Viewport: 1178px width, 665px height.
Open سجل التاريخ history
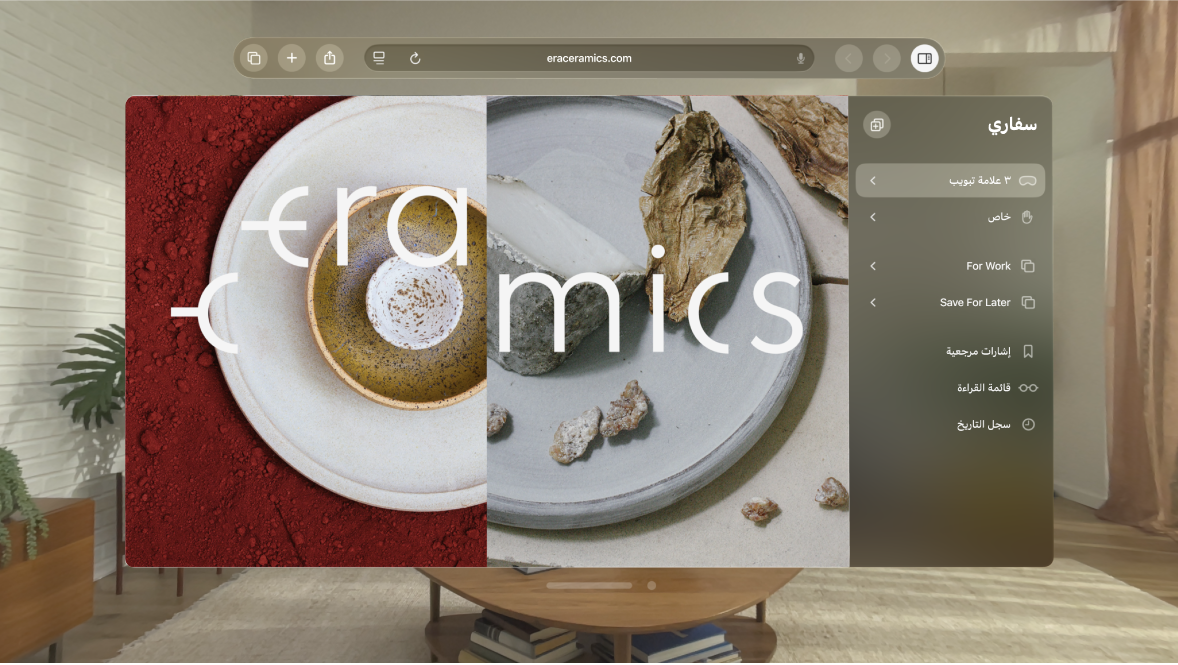click(x=950, y=425)
